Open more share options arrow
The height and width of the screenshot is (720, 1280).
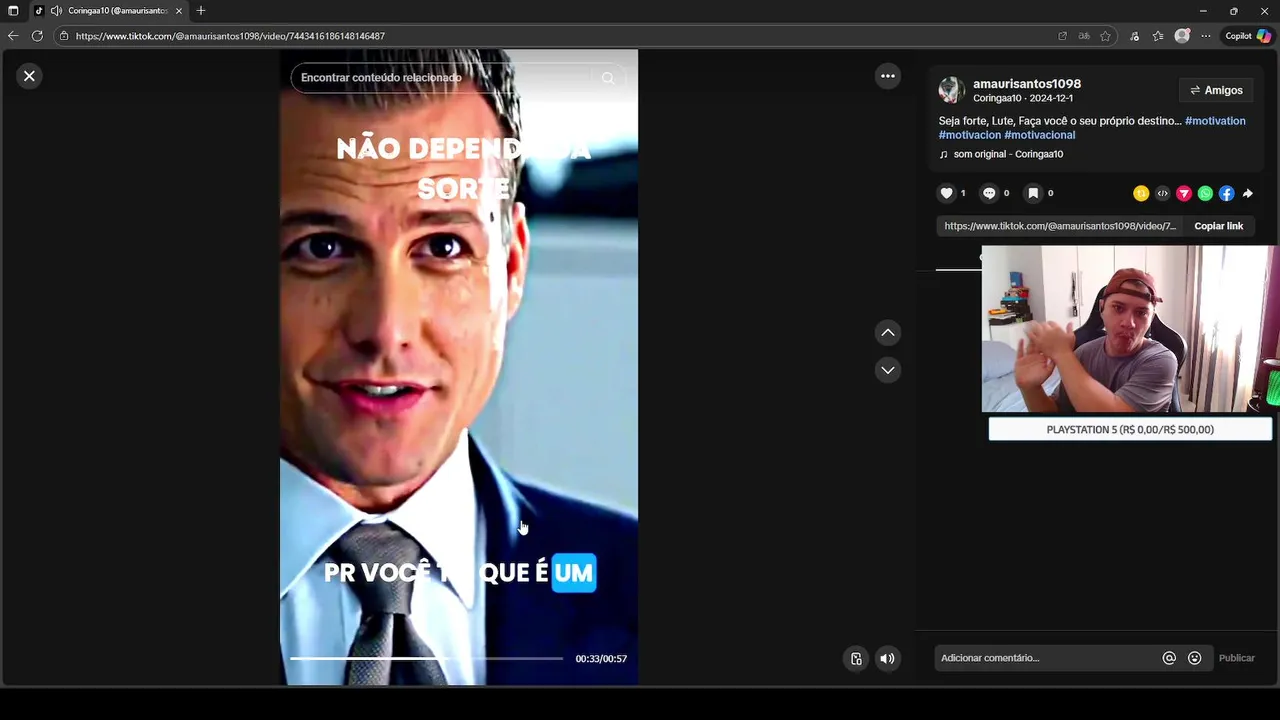(x=1247, y=194)
